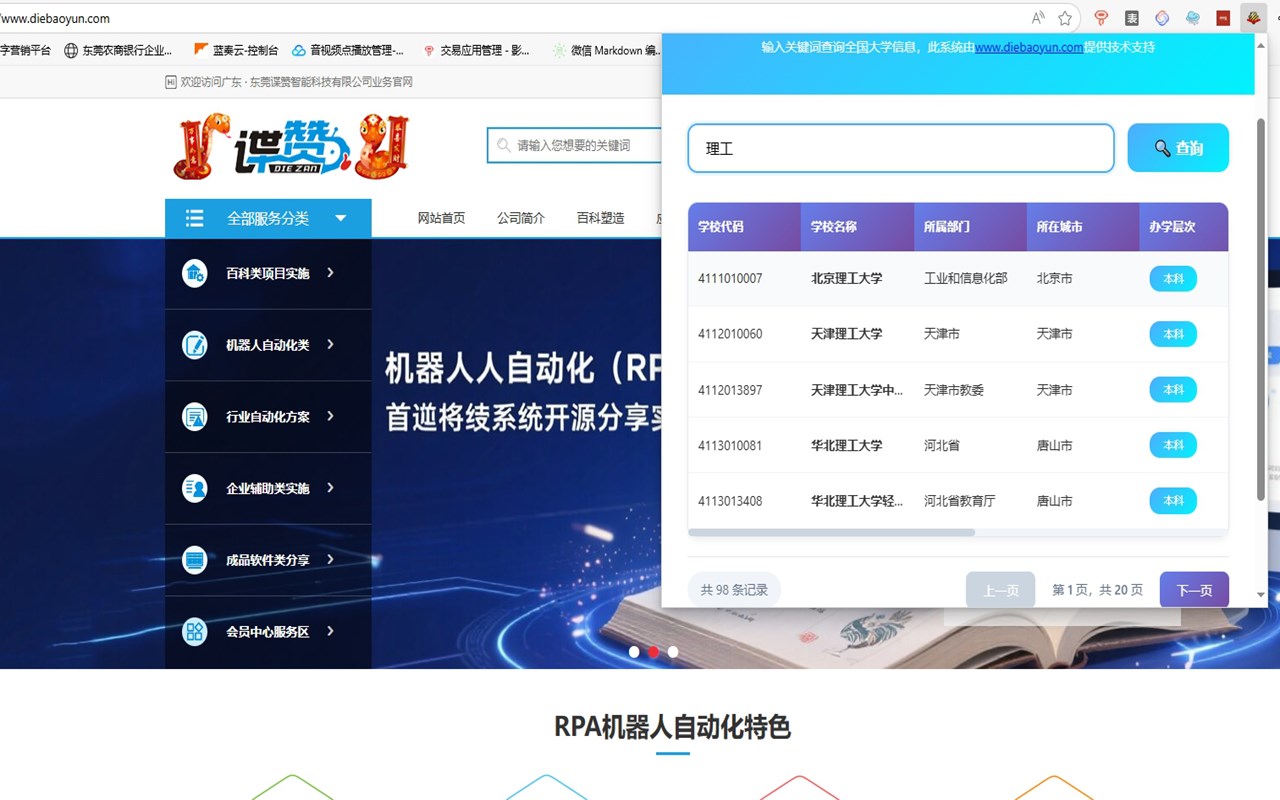Click the 百科类项目实施 sidebar icon
Image resolution: width=1280 pixels, height=800 pixels.
click(195, 273)
